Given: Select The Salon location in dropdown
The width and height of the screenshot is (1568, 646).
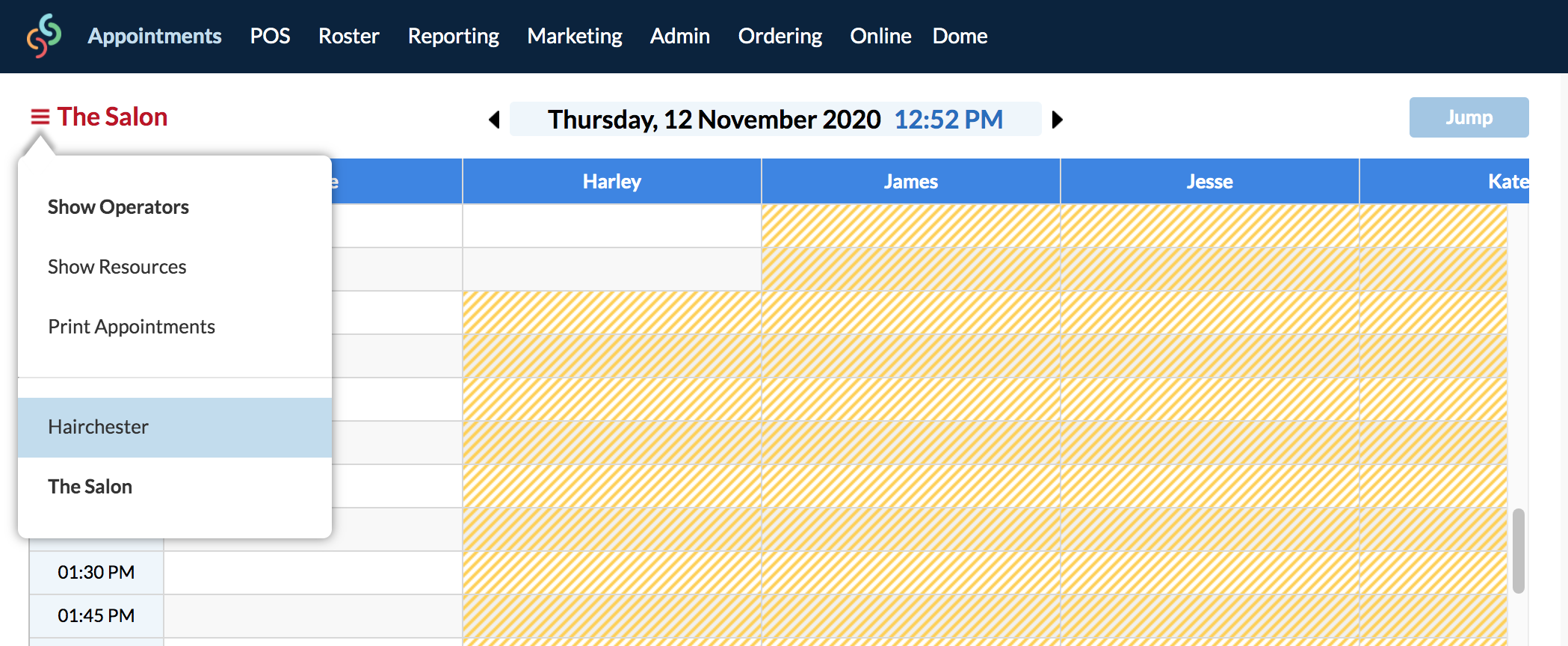Looking at the screenshot, I should click(x=175, y=487).
